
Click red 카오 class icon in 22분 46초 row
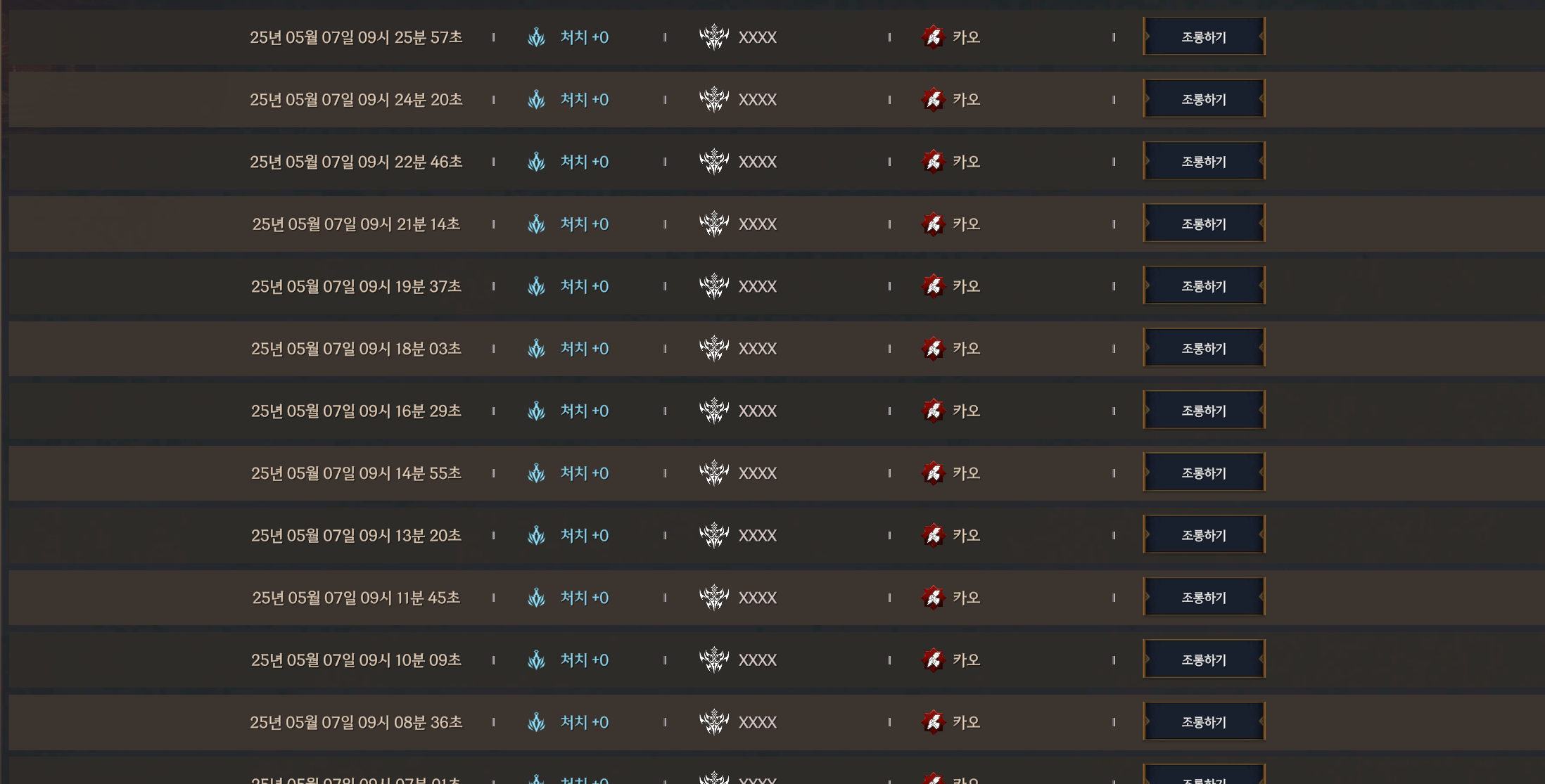tap(933, 162)
